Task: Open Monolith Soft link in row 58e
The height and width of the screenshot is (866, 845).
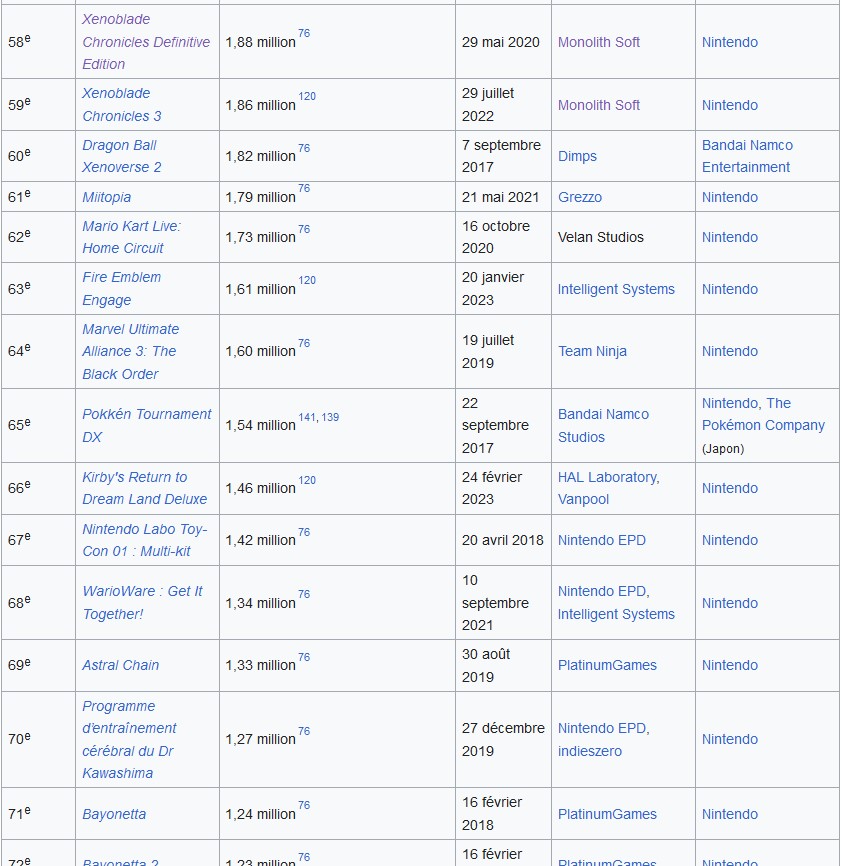Action: coord(599,42)
